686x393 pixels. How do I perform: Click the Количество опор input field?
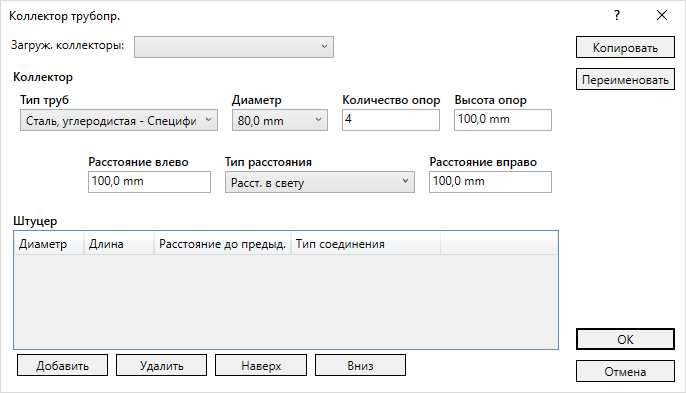[x=391, y=120]
